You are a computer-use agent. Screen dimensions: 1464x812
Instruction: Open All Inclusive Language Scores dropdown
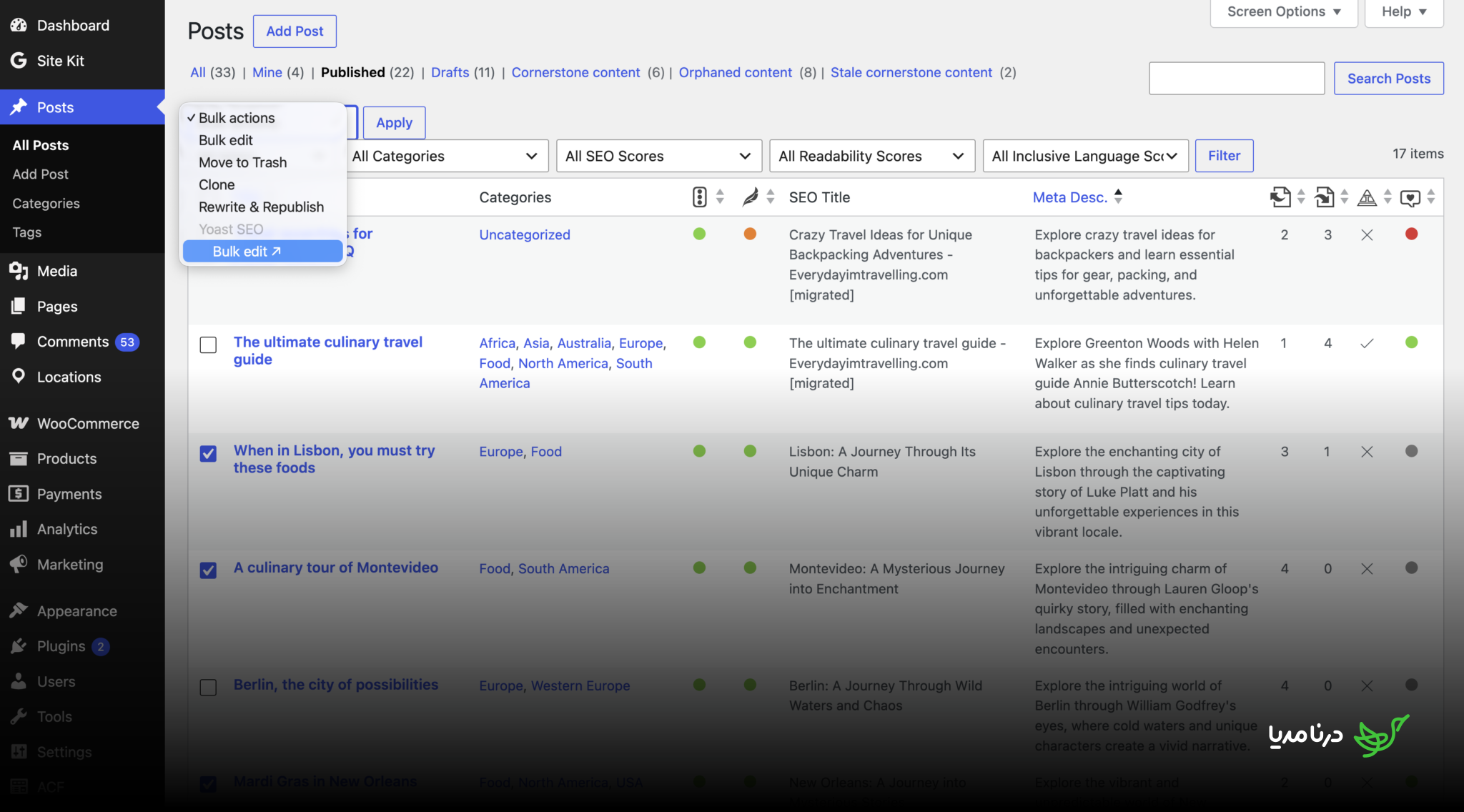tap(1085, 156)
